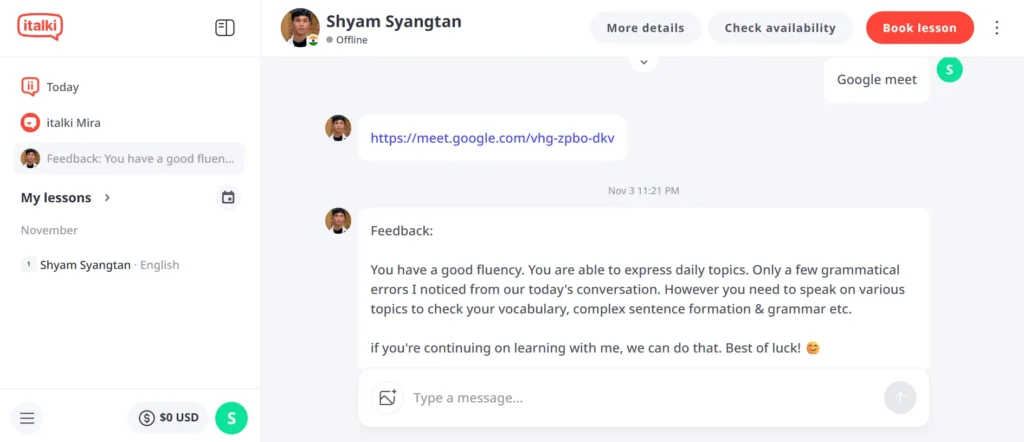This screenshot has width=1024, height=442.
Task: Open the green S profile avatar in sidebar
Action: pyautogui.click(x=231, y=418)
